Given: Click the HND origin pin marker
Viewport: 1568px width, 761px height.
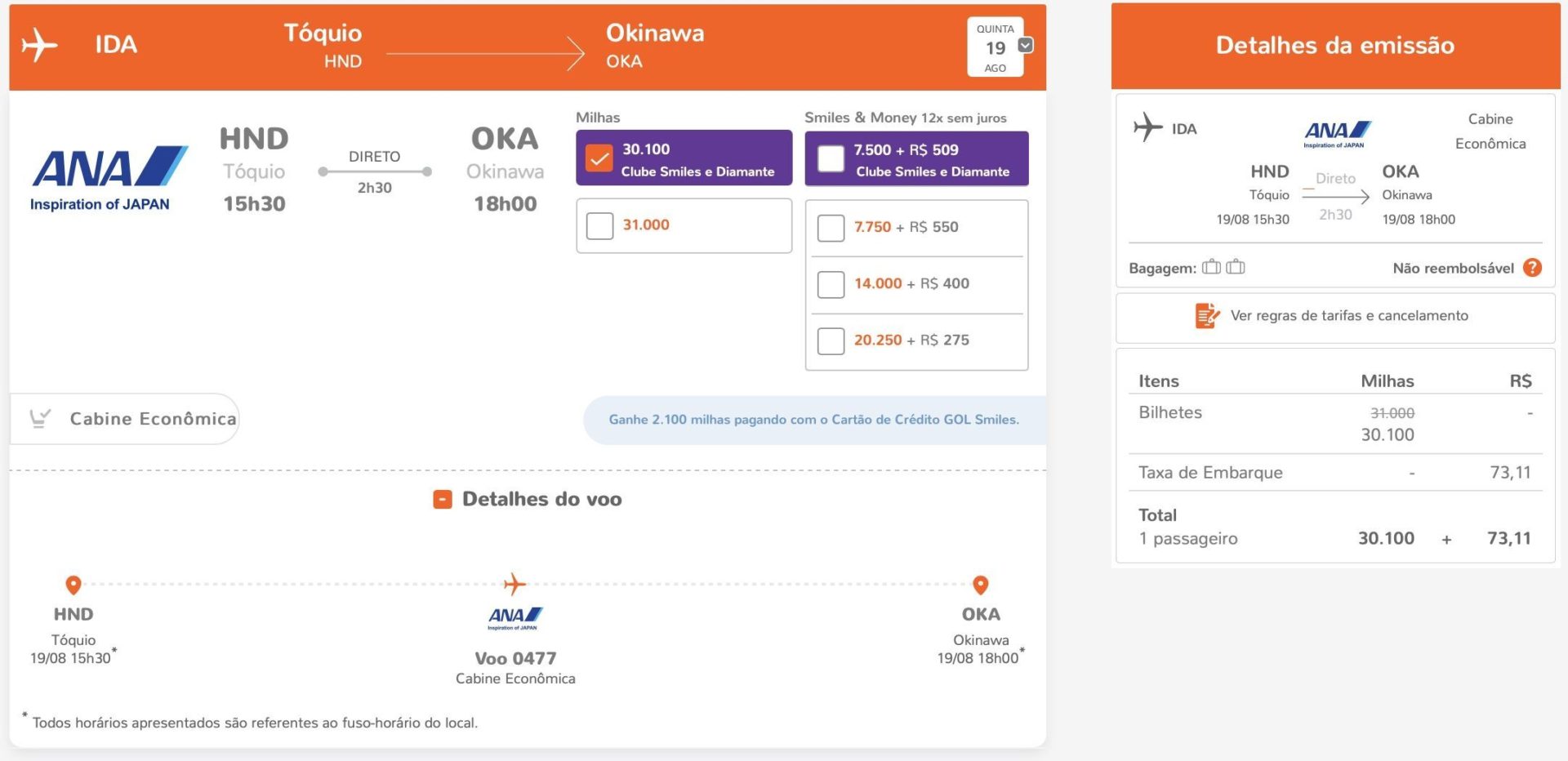Looking at the screenshot, I should 73,585.
